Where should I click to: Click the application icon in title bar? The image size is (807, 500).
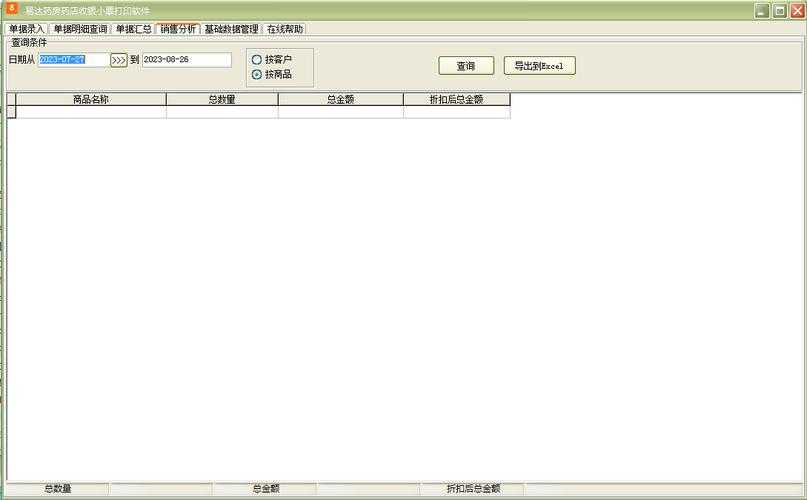(x=11, y=9)
